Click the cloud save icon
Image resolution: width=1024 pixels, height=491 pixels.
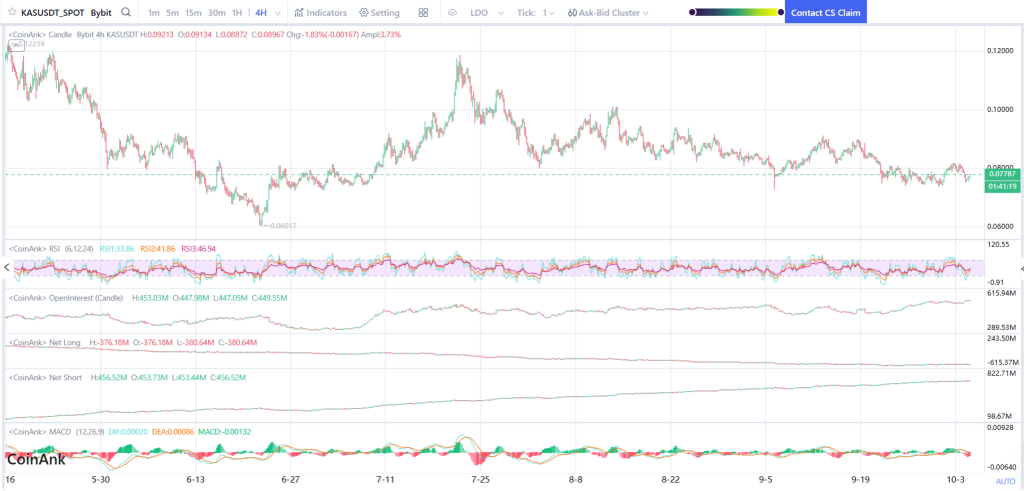453,12
